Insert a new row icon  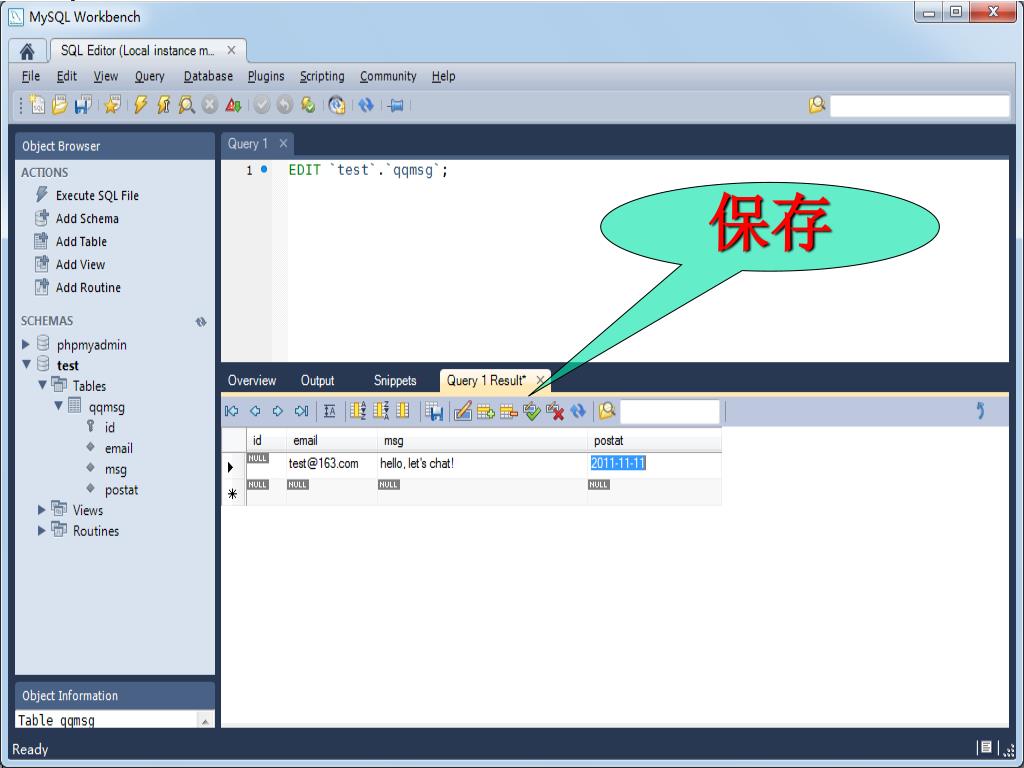486,411
